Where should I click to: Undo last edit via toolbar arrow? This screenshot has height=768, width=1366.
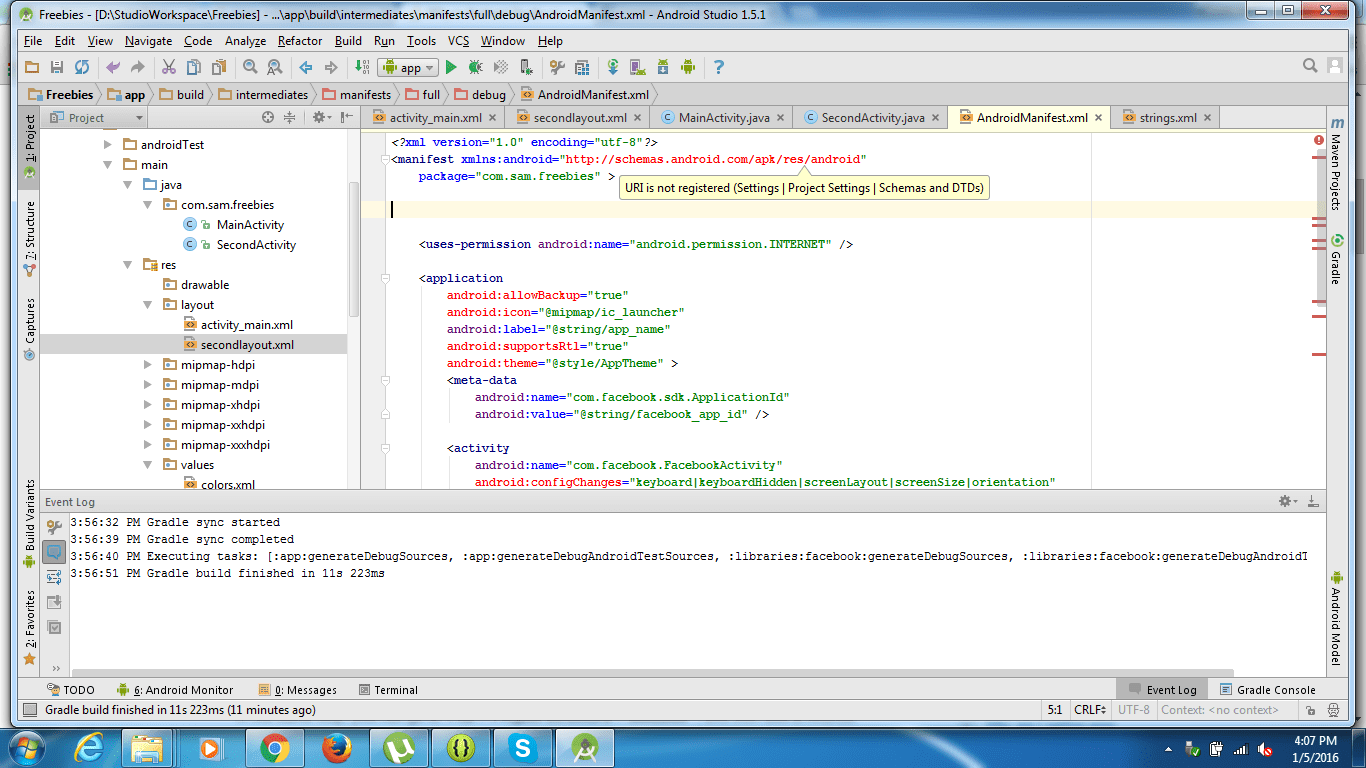tap(113, 67)
